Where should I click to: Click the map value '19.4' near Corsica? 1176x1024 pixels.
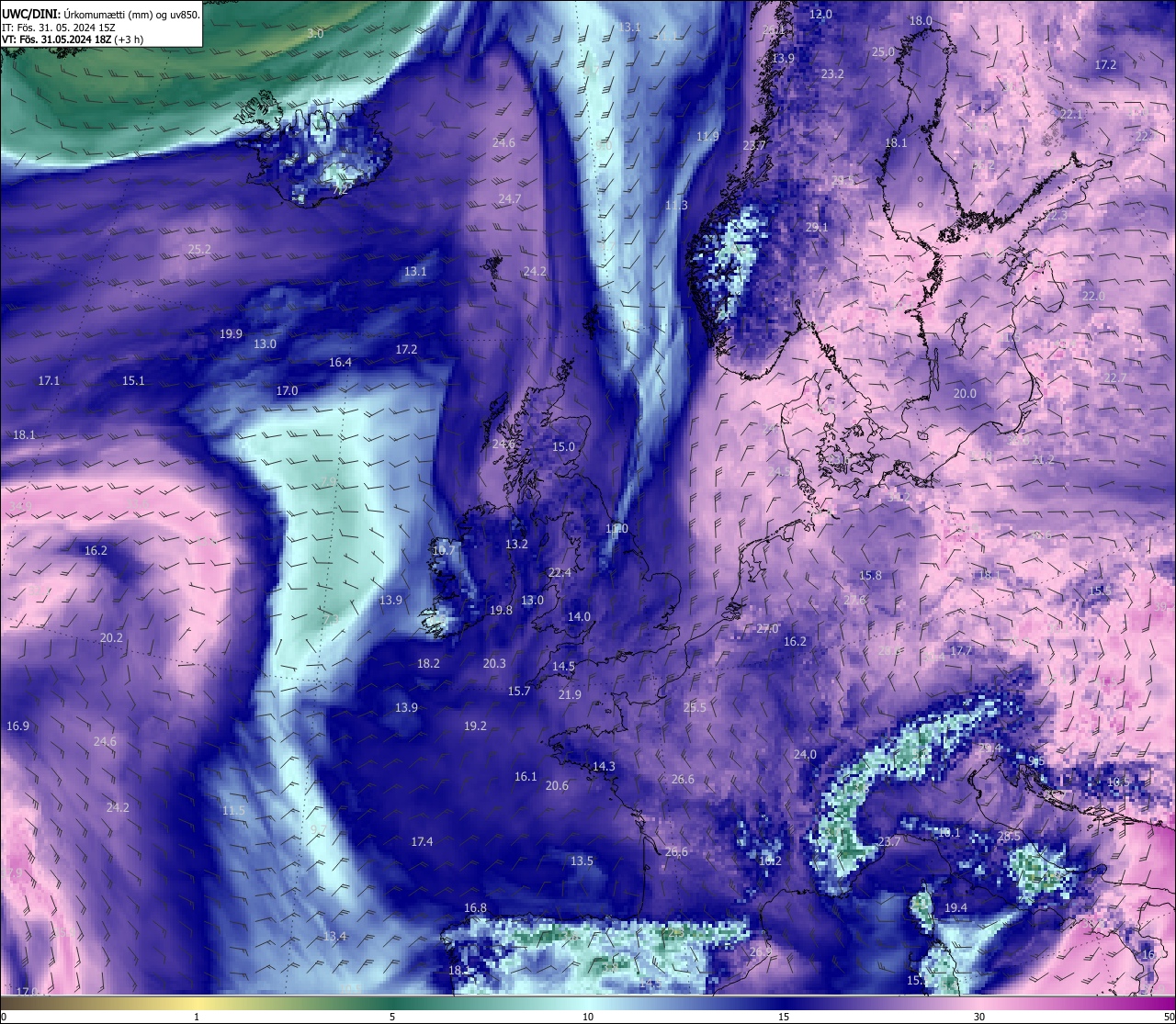pos(955,907)
